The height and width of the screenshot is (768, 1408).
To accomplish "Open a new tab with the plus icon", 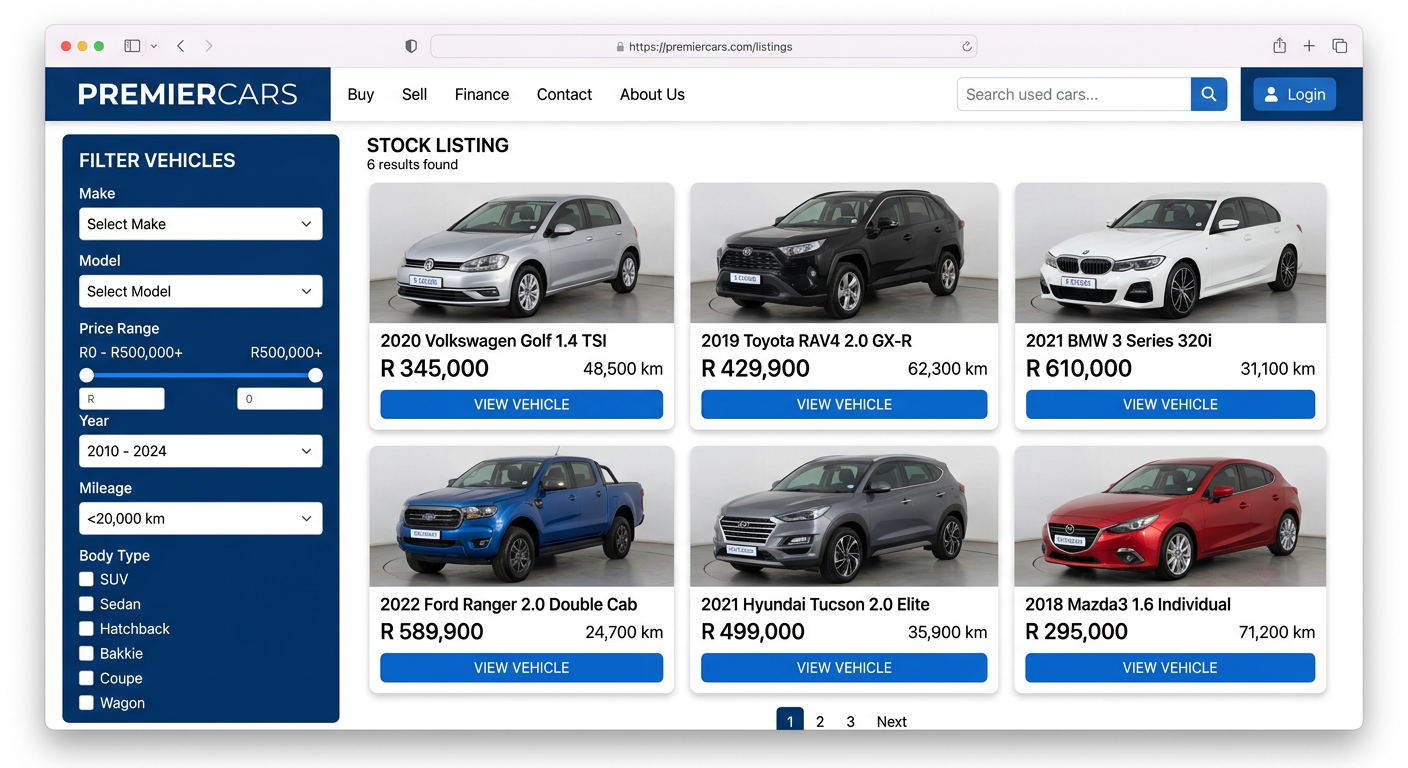I will tap(1309, 46).
